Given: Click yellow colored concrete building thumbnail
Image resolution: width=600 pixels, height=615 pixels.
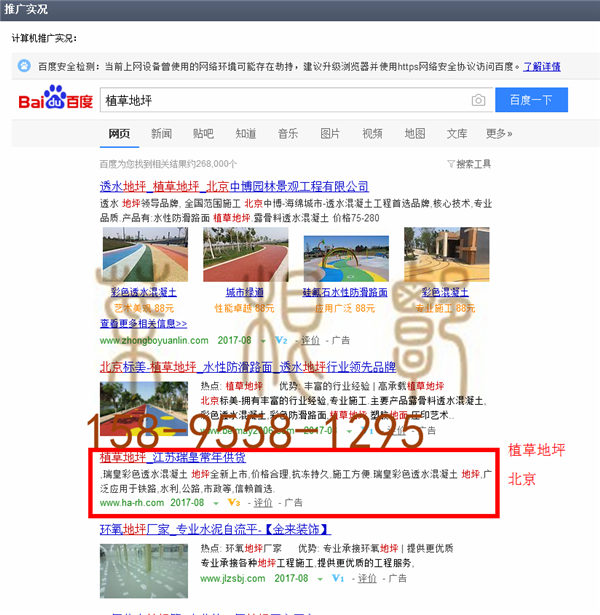Looking at the screenshot, I should tap(447, 255).
